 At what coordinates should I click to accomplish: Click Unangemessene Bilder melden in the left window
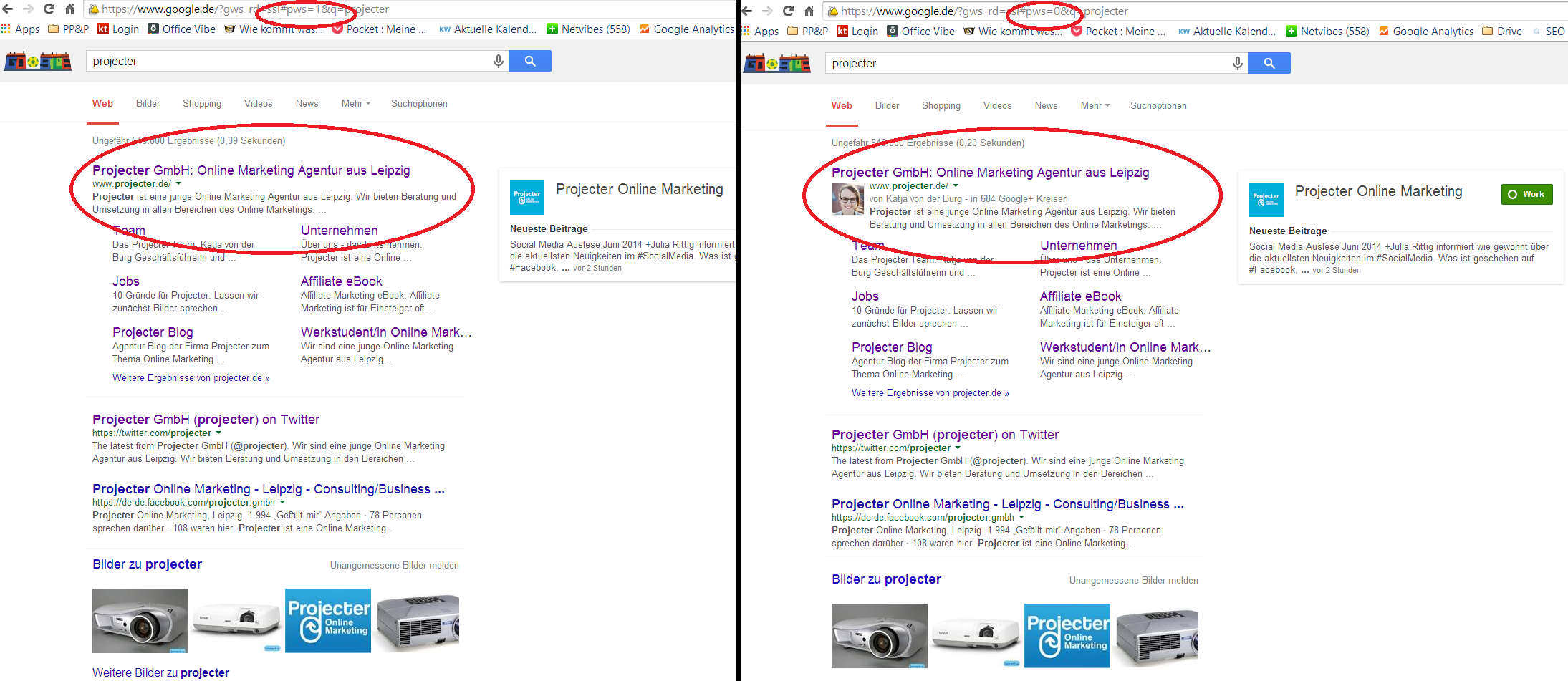pyautogui.click(x=395, y=566)
